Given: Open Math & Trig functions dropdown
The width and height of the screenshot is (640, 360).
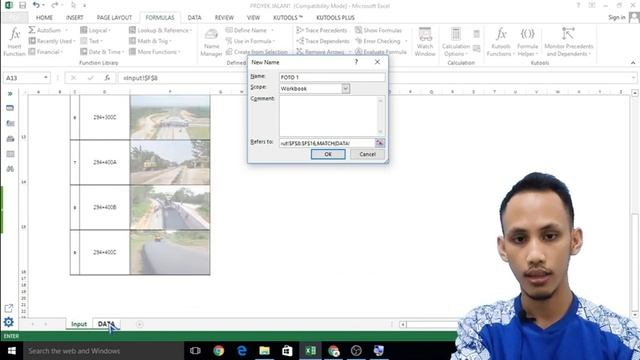Looking at the screenshot, I should (x=150, y=41).
